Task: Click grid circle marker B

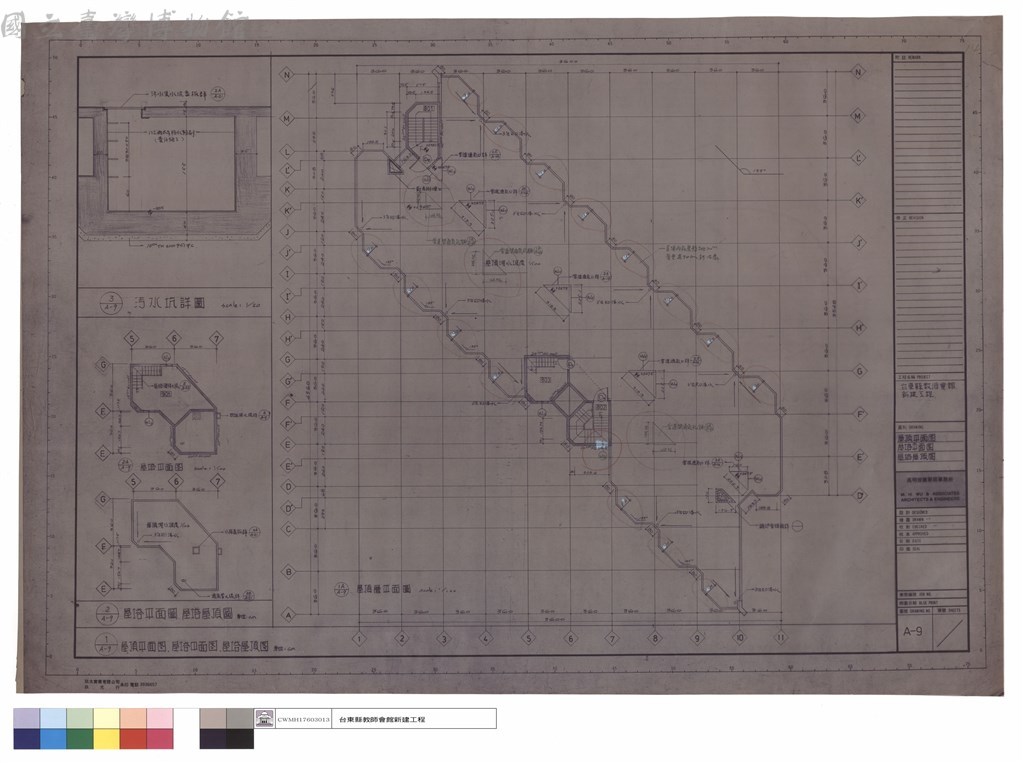Action: coord(288,572)
